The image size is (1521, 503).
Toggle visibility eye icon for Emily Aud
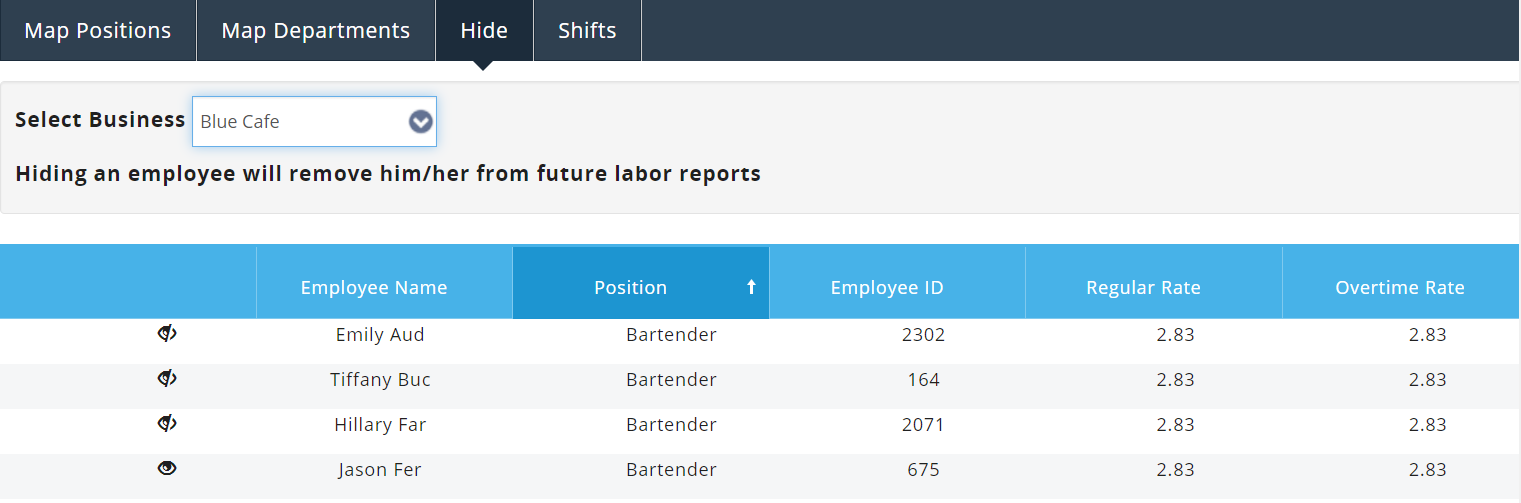tap(167, 334)
